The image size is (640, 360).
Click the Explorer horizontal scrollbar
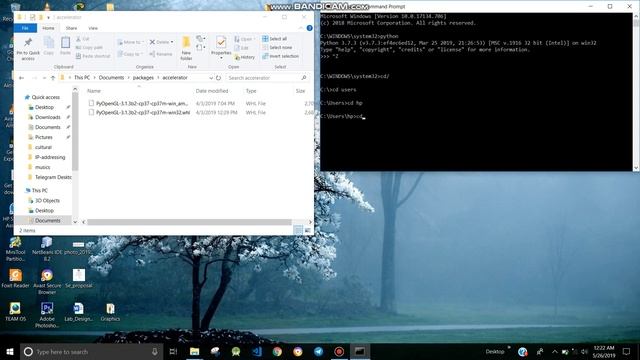click(189, 222)
